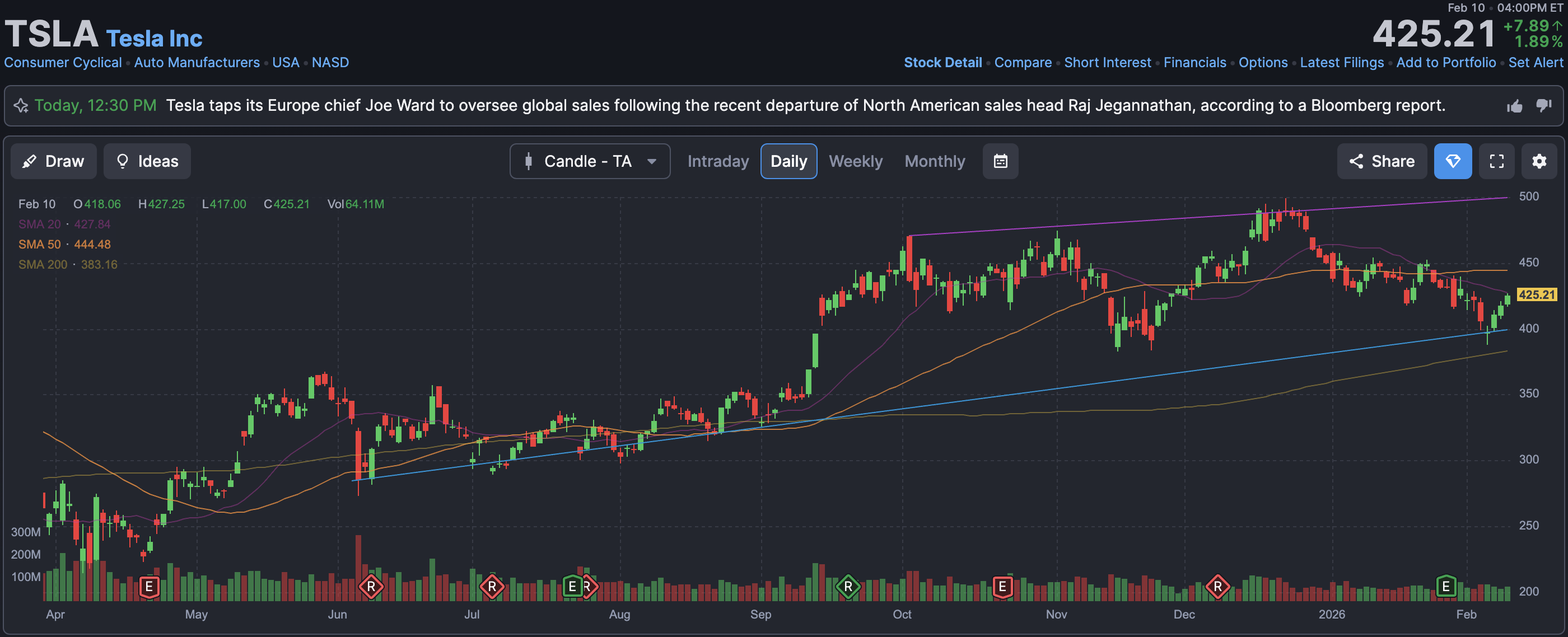This screenshot has width=1568, height=637.
Task: Click the Share button
Action: (x=1381, y=161)
